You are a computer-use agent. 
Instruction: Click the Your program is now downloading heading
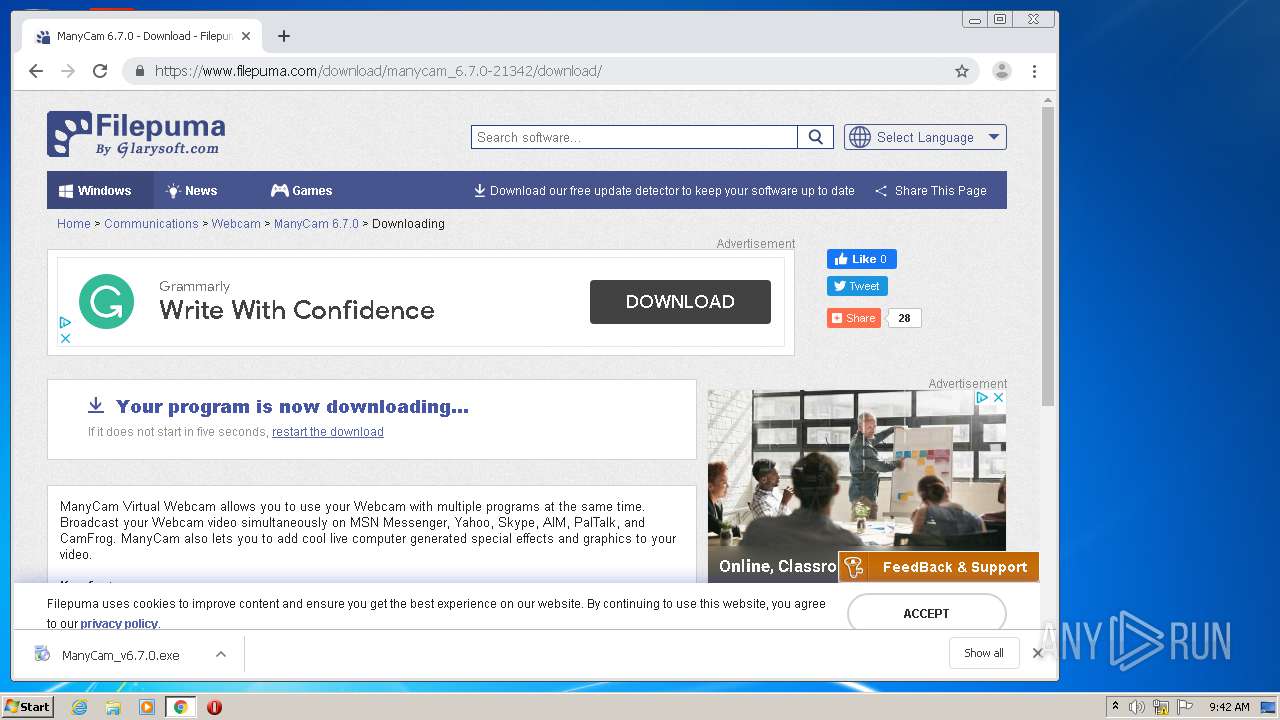tap(292, 406)
